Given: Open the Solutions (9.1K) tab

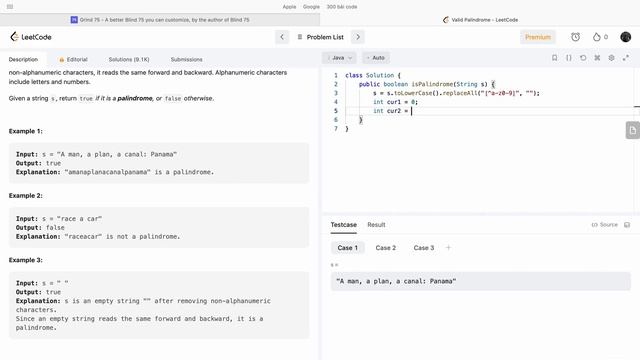Looking at the screenshot, I should 129,60.
